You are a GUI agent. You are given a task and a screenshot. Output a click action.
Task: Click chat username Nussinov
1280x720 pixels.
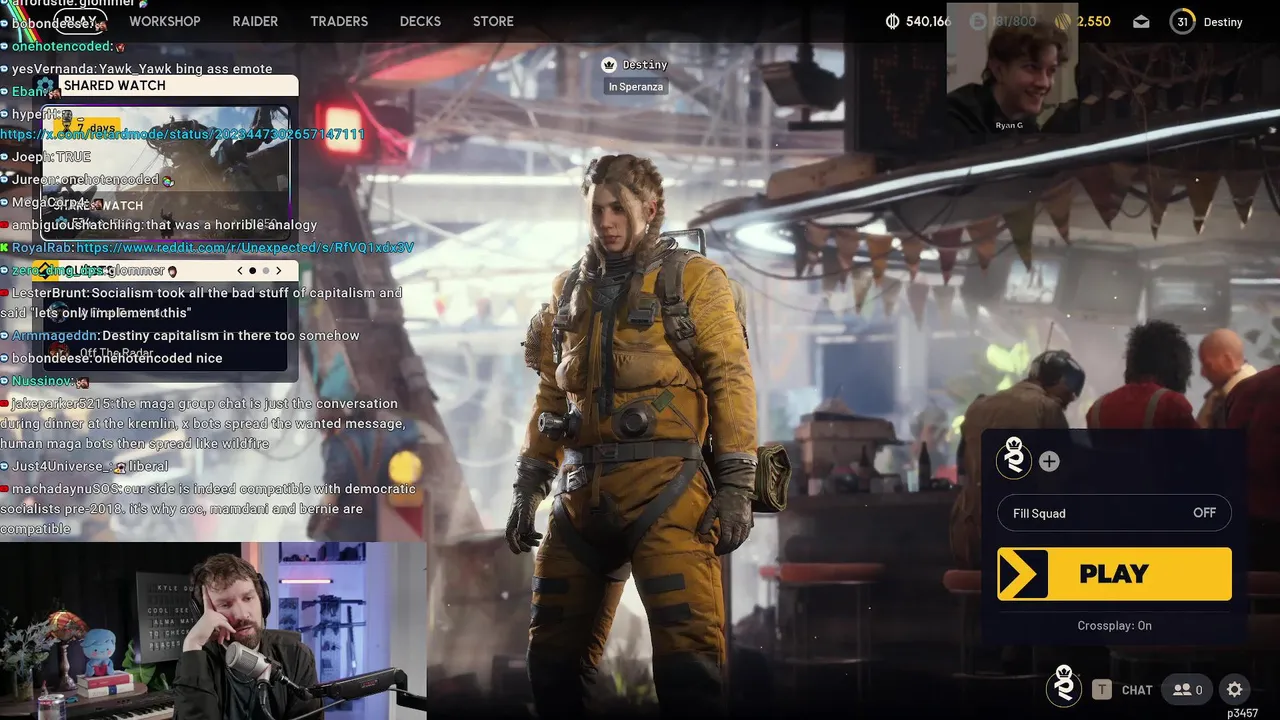pyautogui.click(x=41, y=381)
